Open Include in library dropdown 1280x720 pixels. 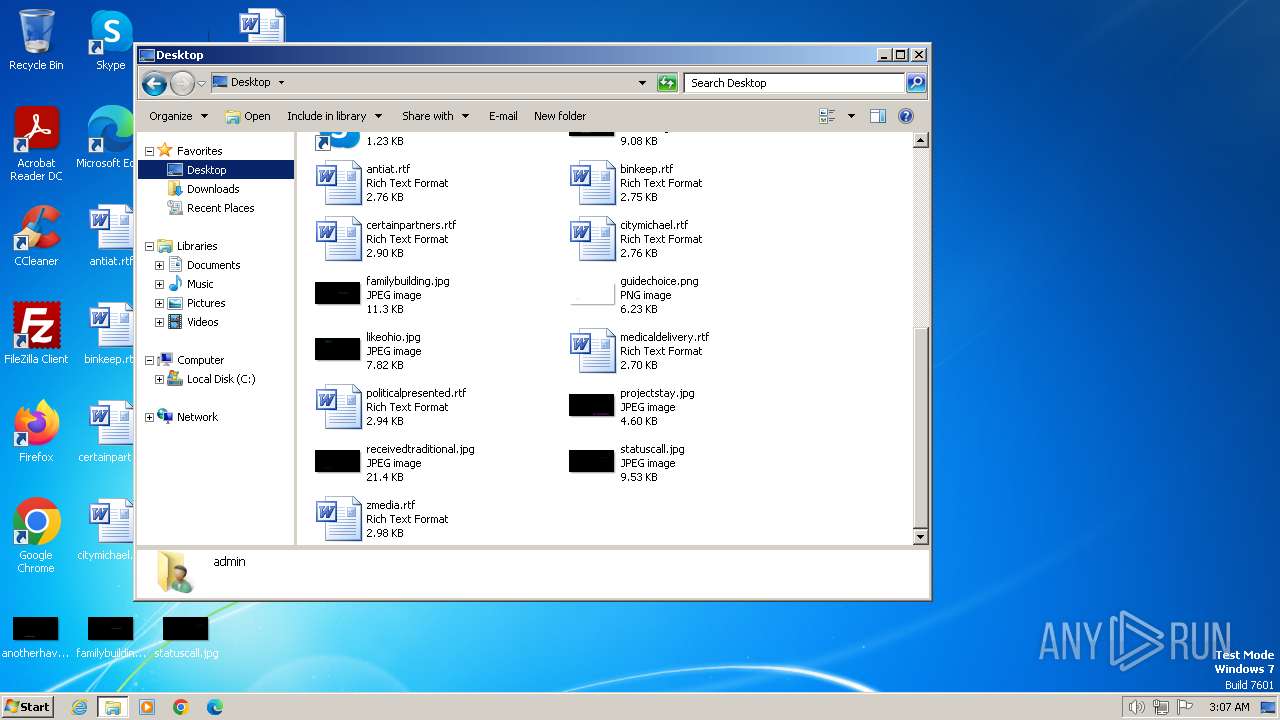335,116
